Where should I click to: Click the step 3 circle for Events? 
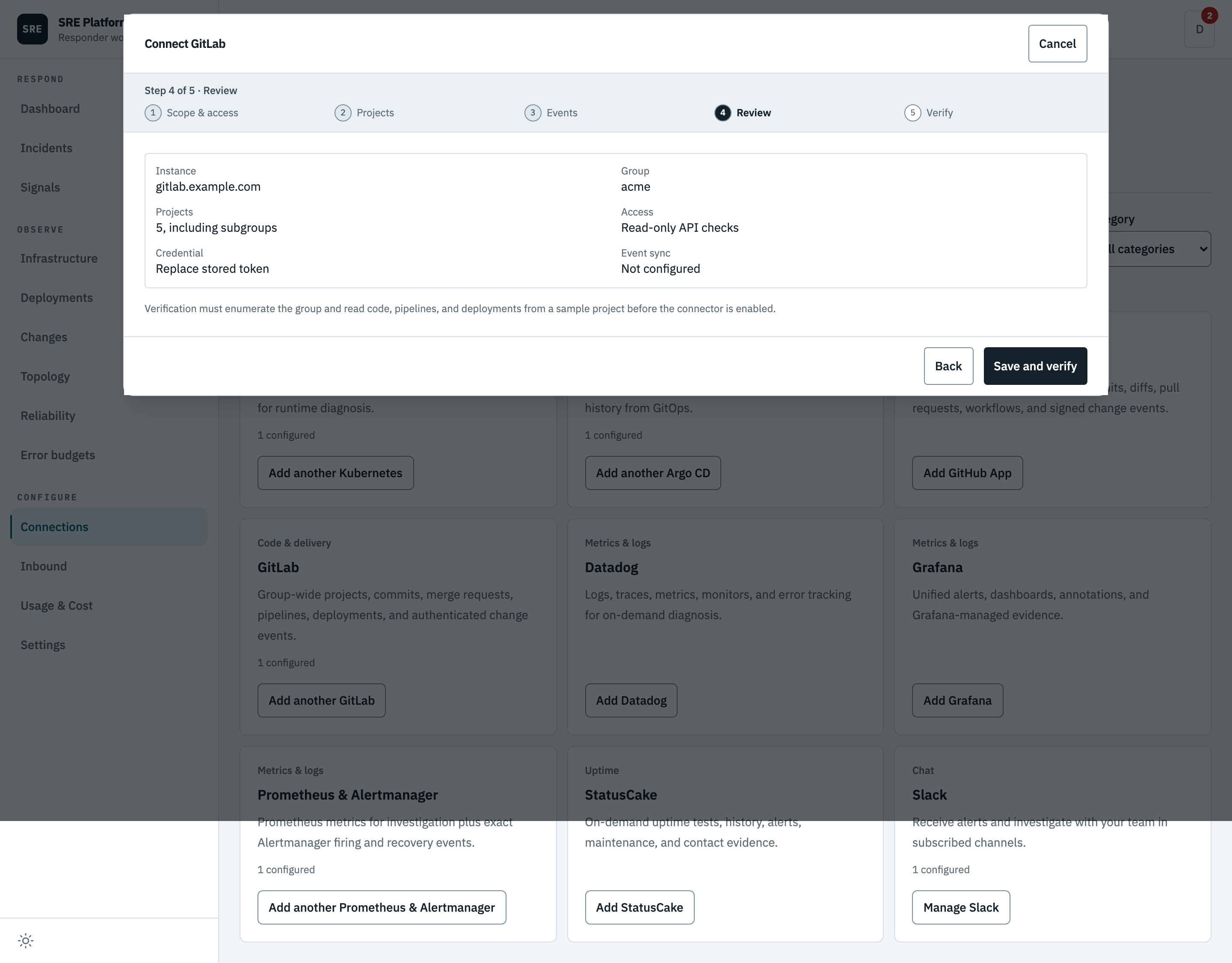[533, 113]
